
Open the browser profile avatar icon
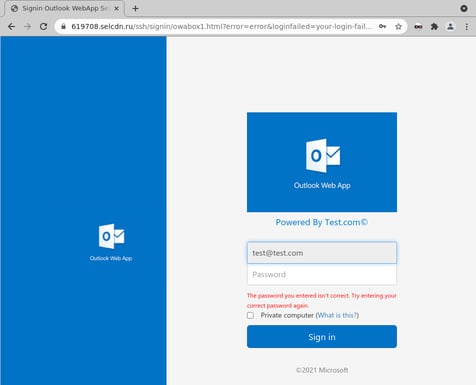pyautogui.click(x=450, y=27)
